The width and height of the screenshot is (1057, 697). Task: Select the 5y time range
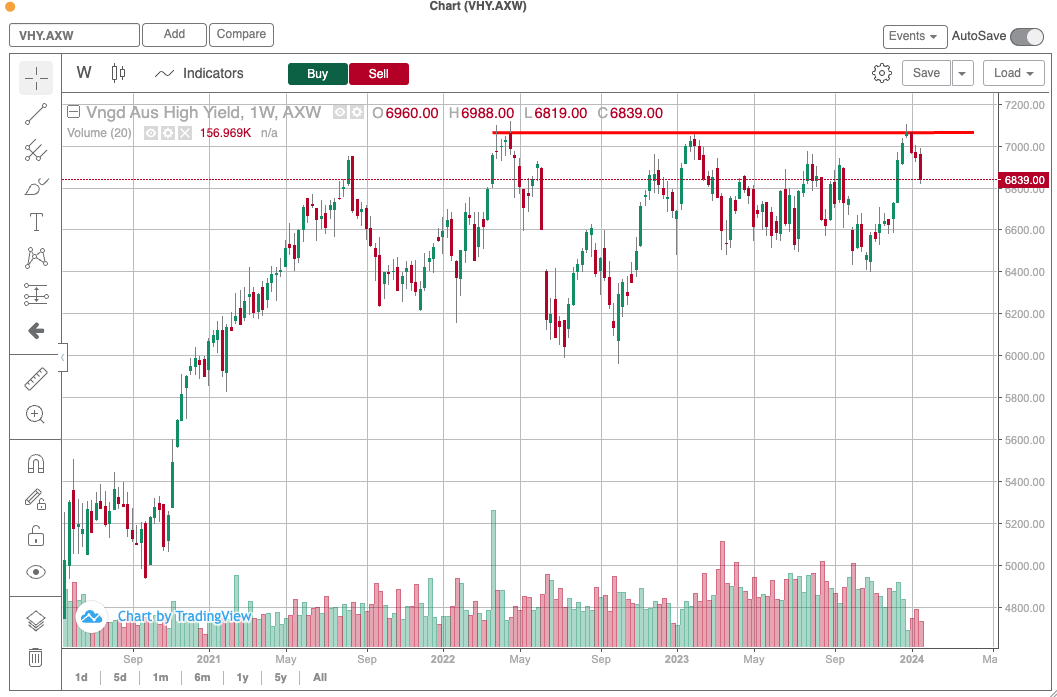tap(280, 677)
